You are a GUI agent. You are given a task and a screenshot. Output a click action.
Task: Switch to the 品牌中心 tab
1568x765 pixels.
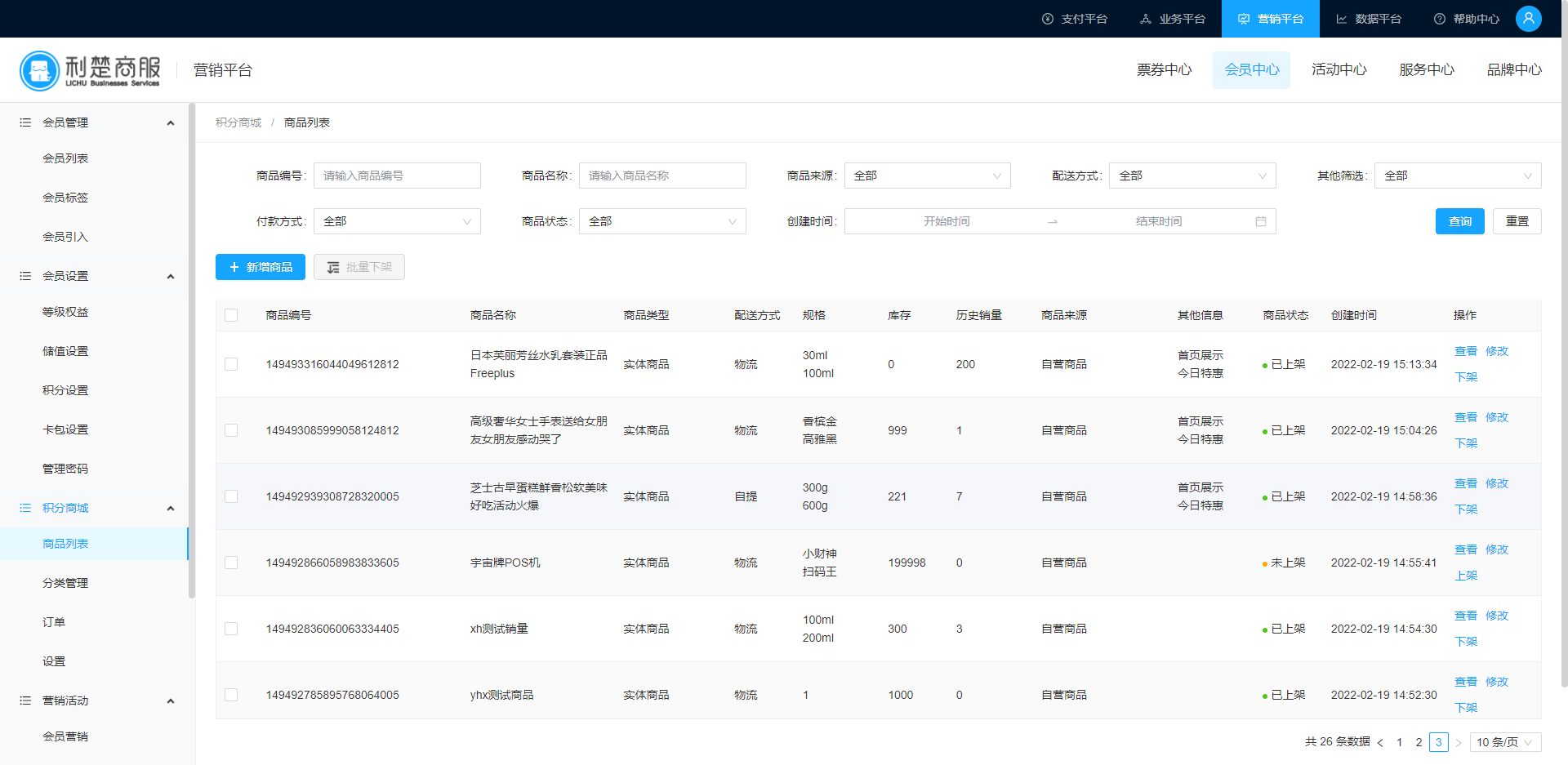[x=1514, y=70]
